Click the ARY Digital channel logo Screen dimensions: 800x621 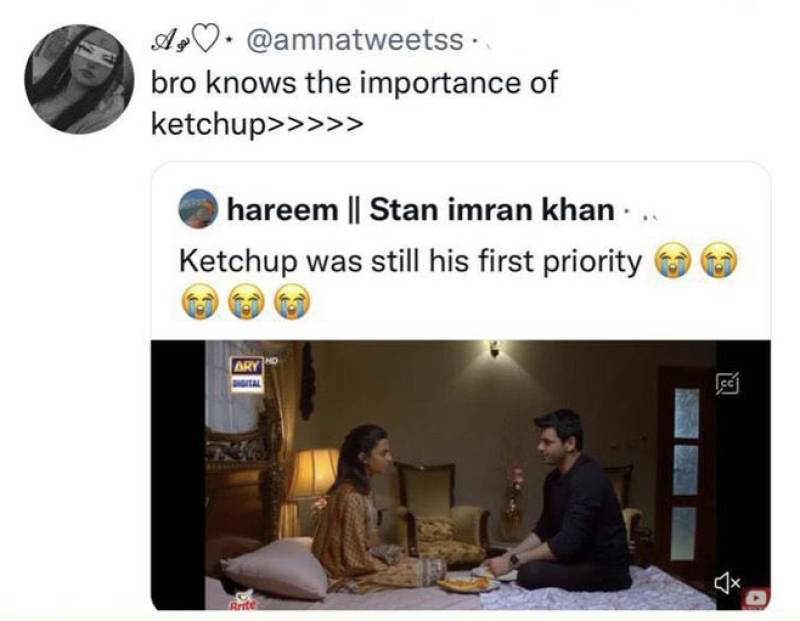tap(248, 368)
